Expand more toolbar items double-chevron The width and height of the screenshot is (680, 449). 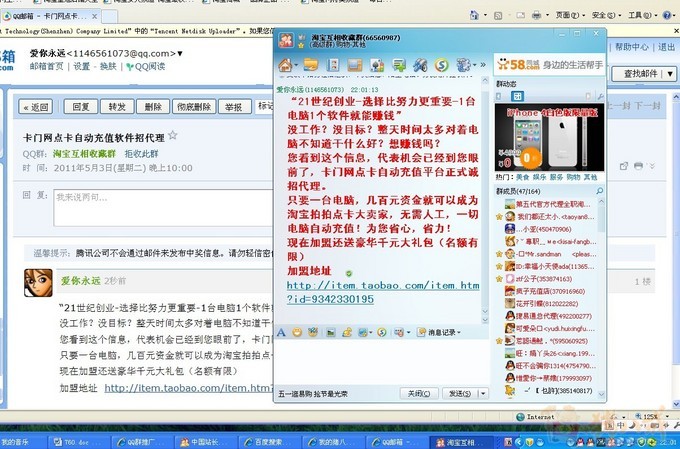point(483,65)
